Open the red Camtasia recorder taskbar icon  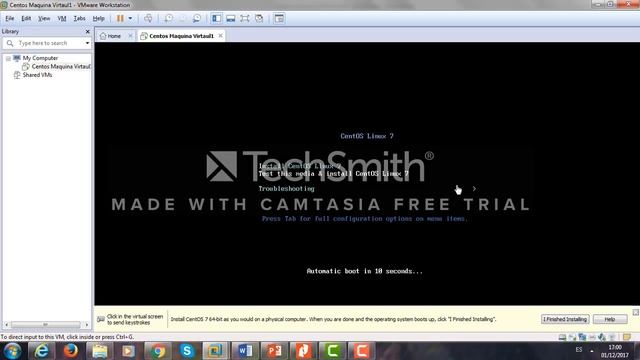[361, 351]
